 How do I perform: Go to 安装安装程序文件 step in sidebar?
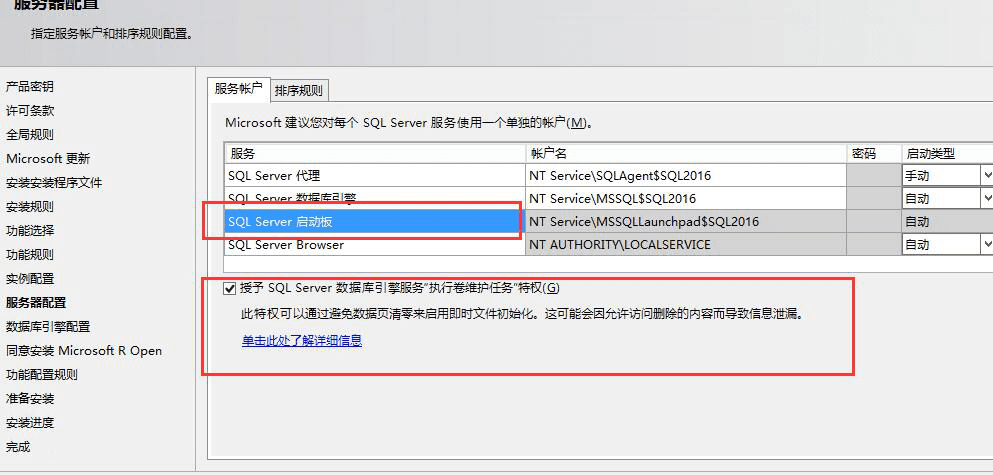tap(54, 183)
